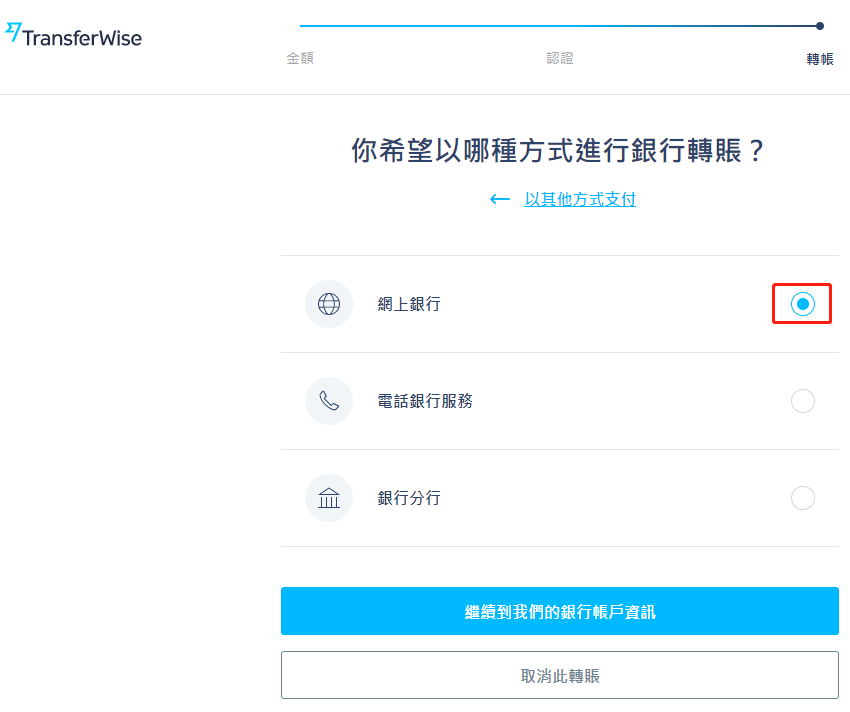Click the TransferWise wordmark text

click(82, 39)
